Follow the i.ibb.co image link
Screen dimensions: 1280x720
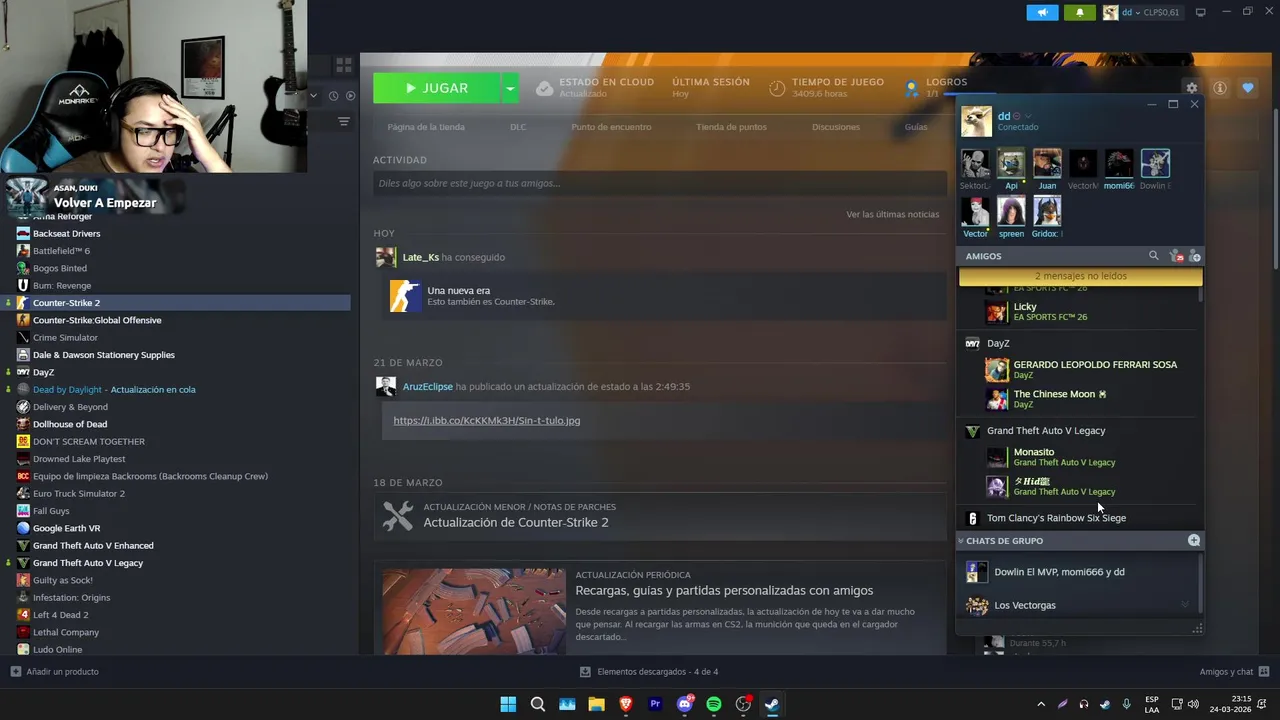486,420
